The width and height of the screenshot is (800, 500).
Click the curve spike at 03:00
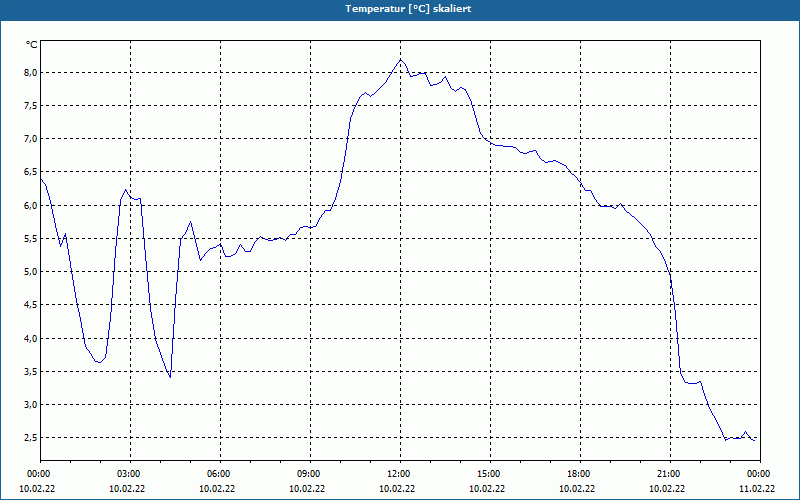(126, 190)
